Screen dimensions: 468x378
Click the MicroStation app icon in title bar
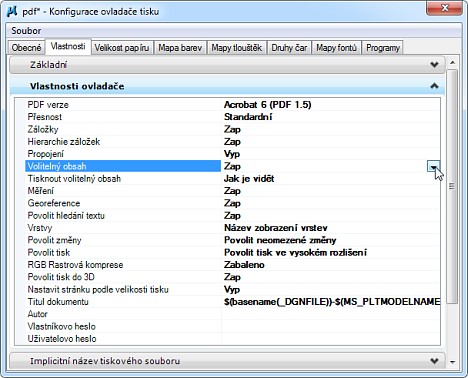[x=12, y=11]
